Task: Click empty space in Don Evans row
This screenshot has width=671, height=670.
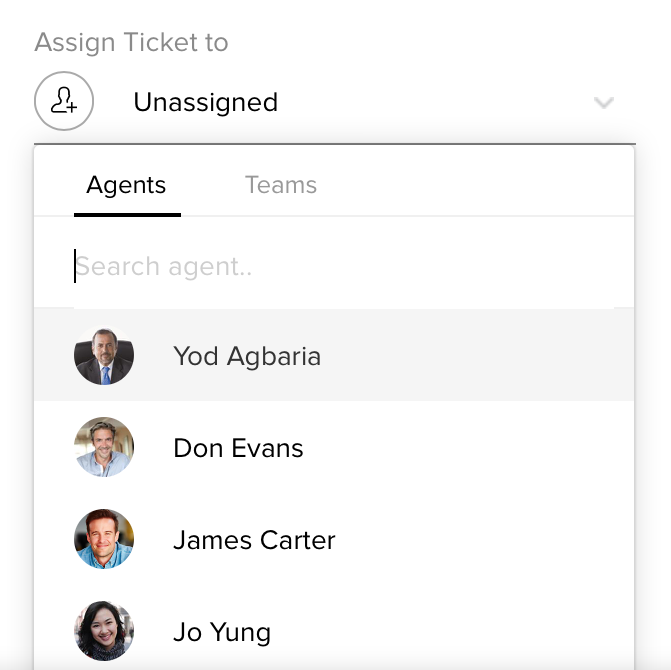Action: 480,448
